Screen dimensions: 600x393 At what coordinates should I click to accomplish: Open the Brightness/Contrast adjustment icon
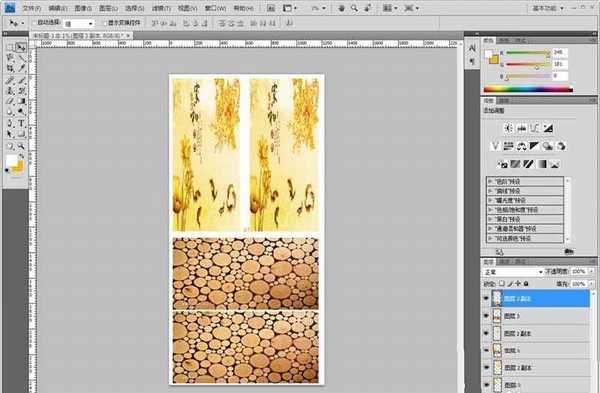(509, 128)
